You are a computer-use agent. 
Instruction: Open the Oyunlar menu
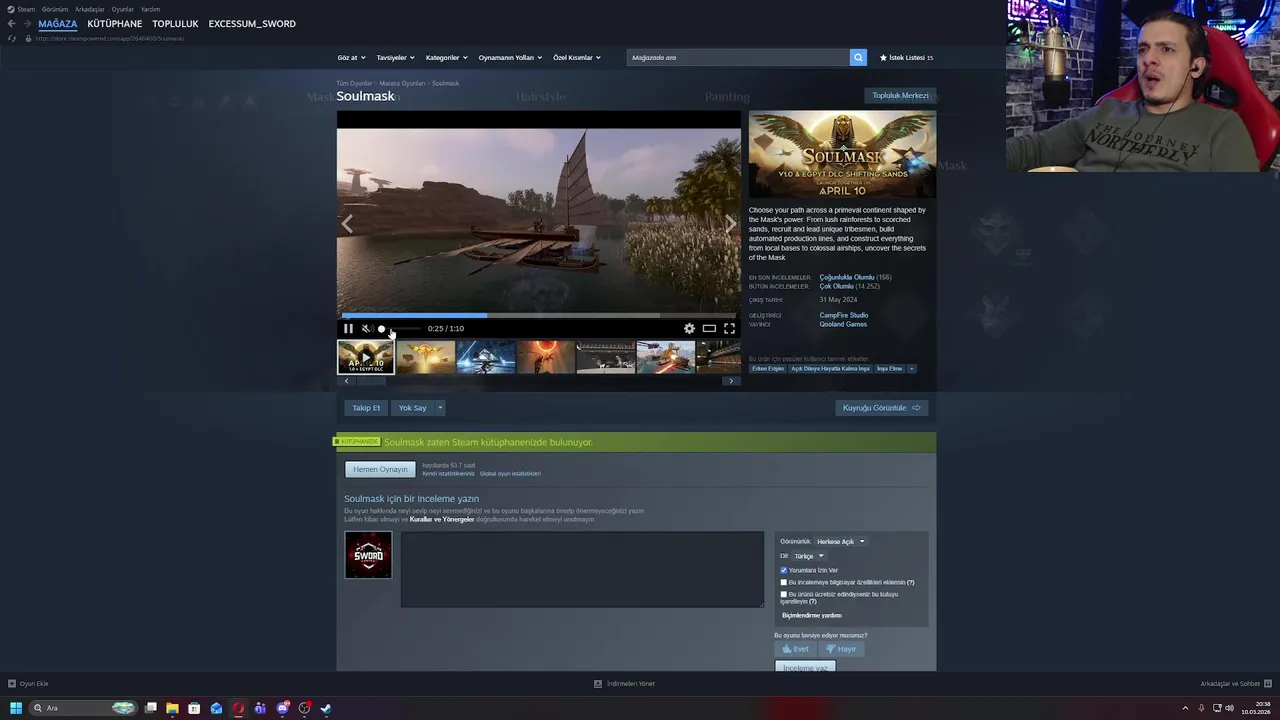point(123,9)
